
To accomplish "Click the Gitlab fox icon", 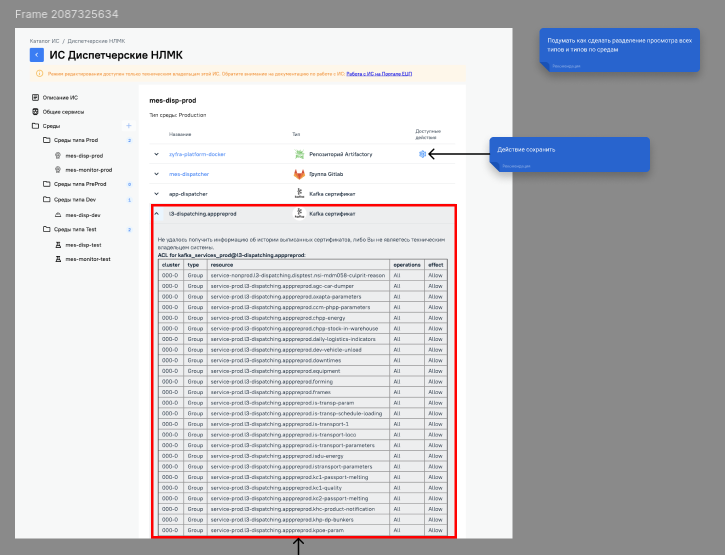I will (x=299, y=174).
